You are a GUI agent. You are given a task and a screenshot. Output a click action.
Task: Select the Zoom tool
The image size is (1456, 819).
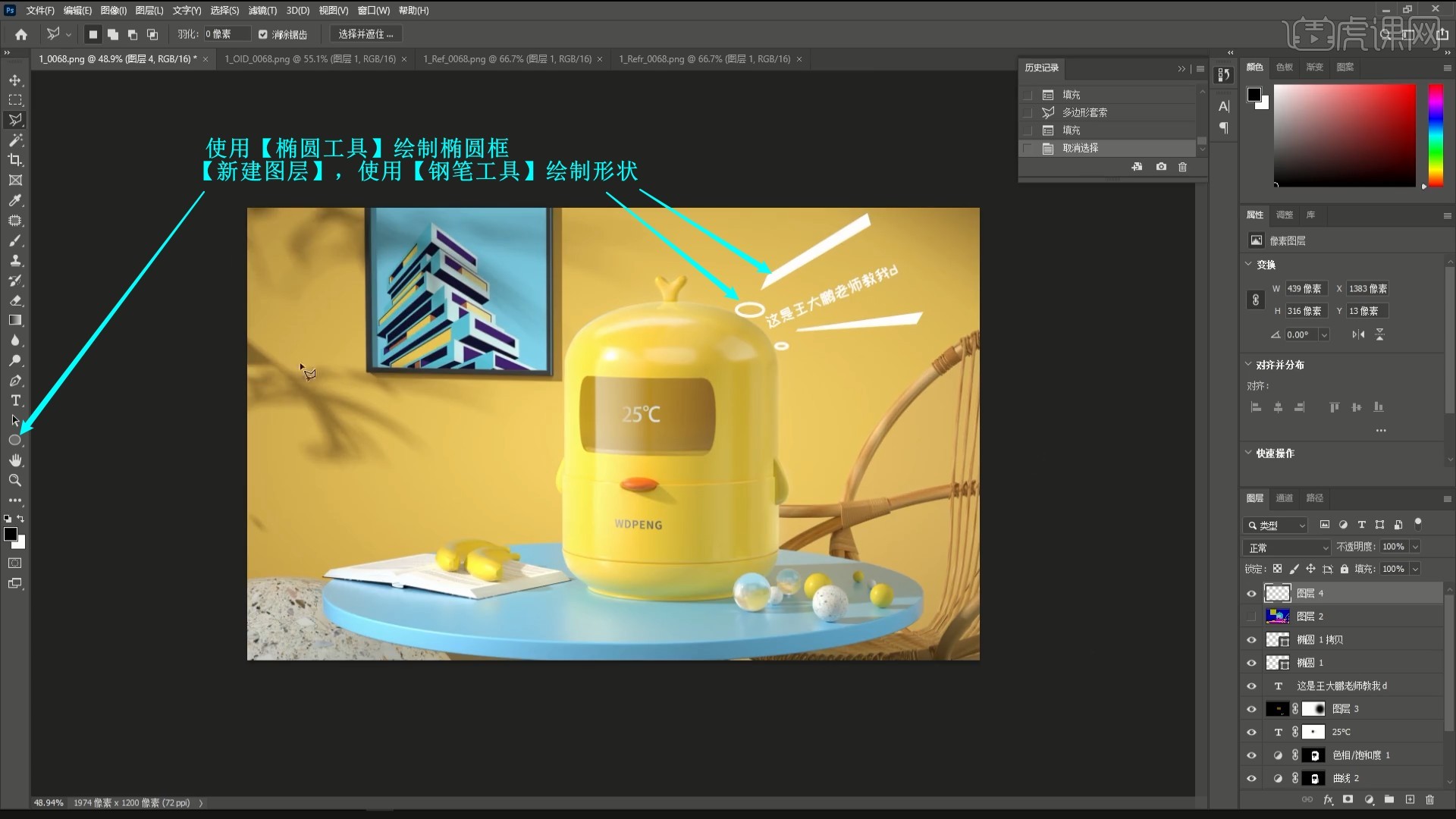click(x=14, y=480)
